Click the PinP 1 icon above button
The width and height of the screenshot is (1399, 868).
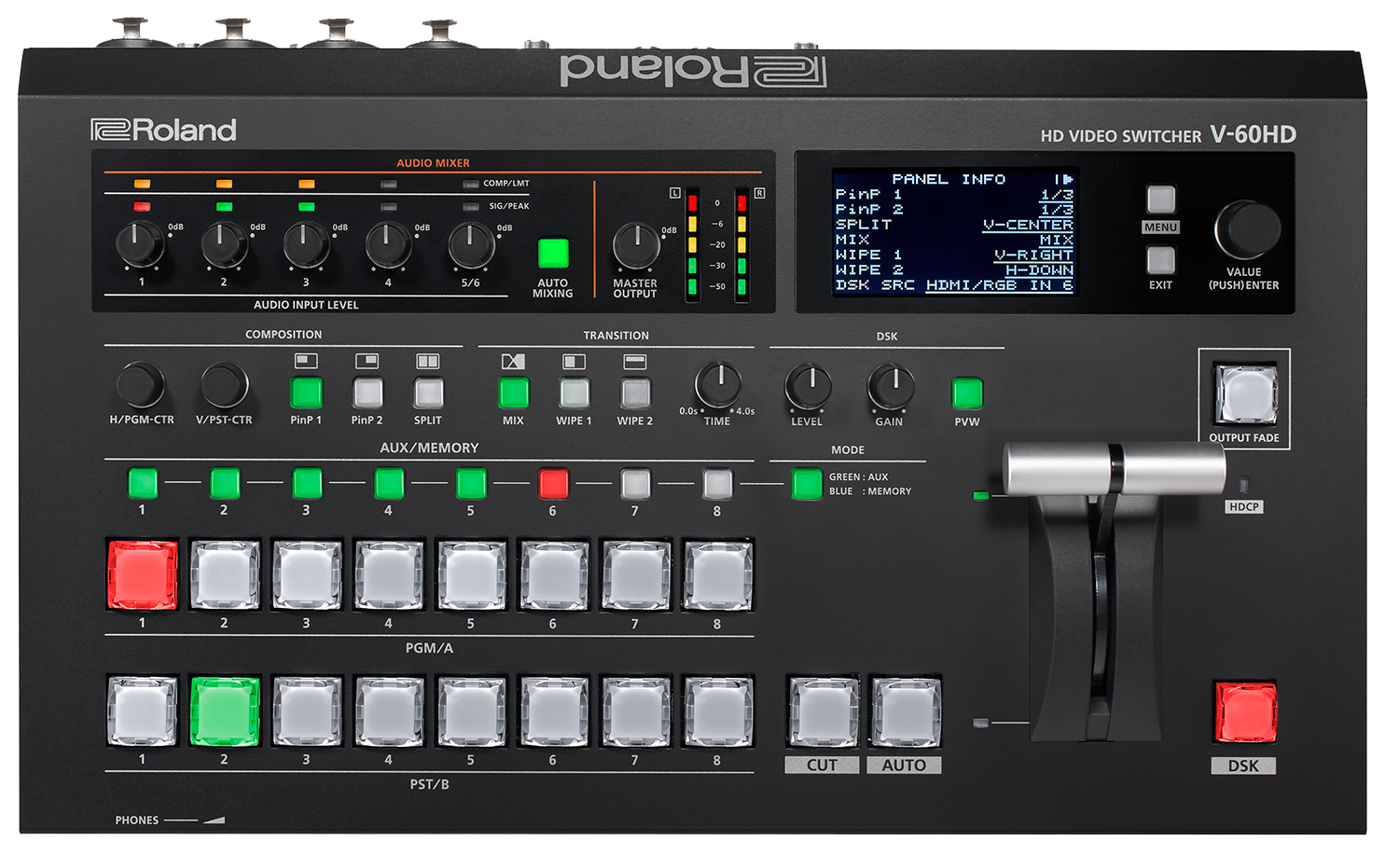pos(306,361)
